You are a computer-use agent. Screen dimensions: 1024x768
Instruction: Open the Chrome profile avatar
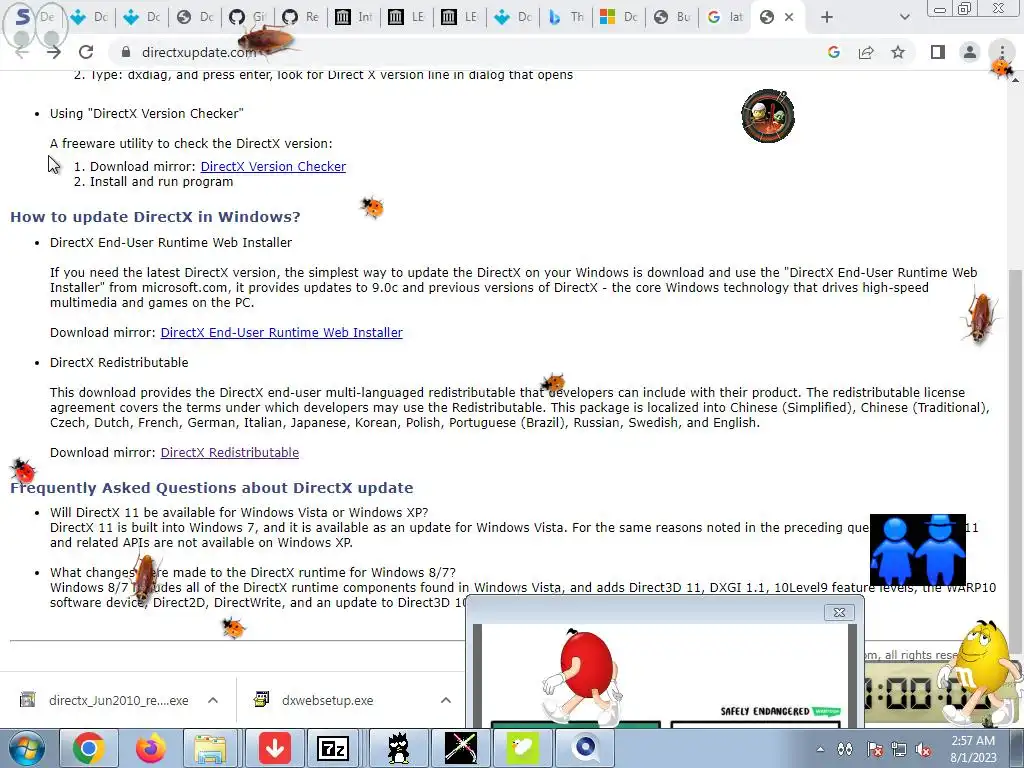point(970,52)
